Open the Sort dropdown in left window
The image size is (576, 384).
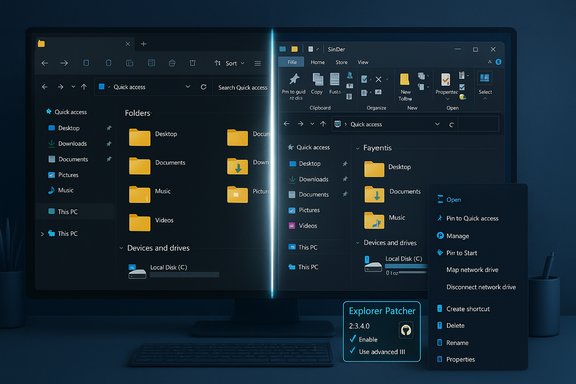[x=230, y=63]
